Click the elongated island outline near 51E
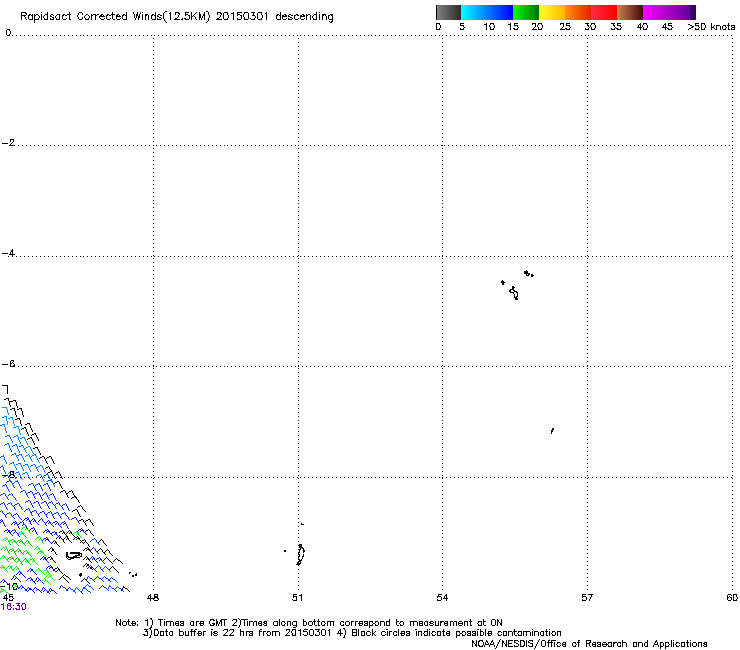Image resolution: width=740 pixels, height=650 pixels. (300, 555)
